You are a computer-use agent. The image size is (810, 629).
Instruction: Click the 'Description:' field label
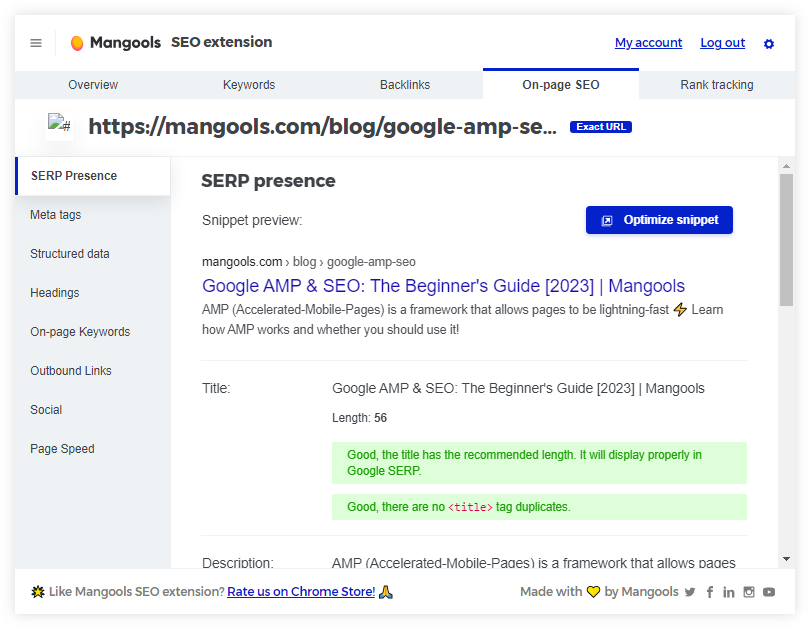point(238,562)
